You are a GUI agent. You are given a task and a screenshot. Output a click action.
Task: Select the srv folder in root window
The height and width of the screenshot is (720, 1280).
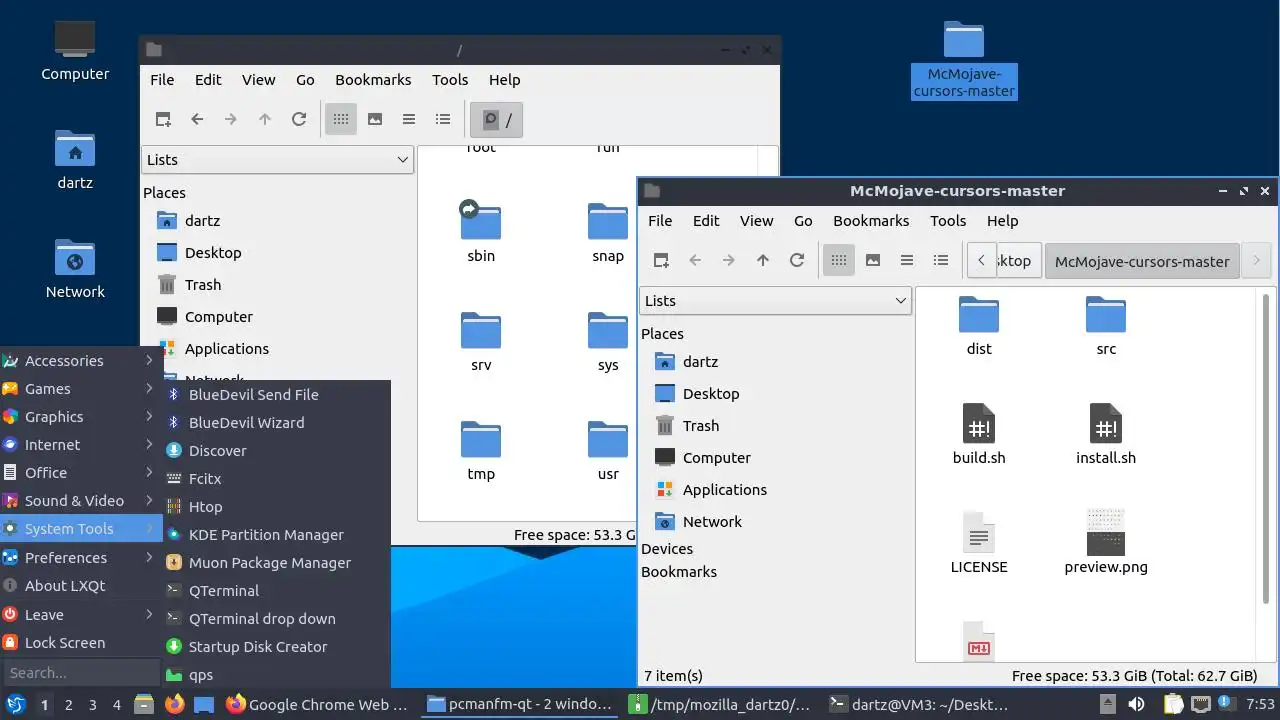(x=481, y=342)
